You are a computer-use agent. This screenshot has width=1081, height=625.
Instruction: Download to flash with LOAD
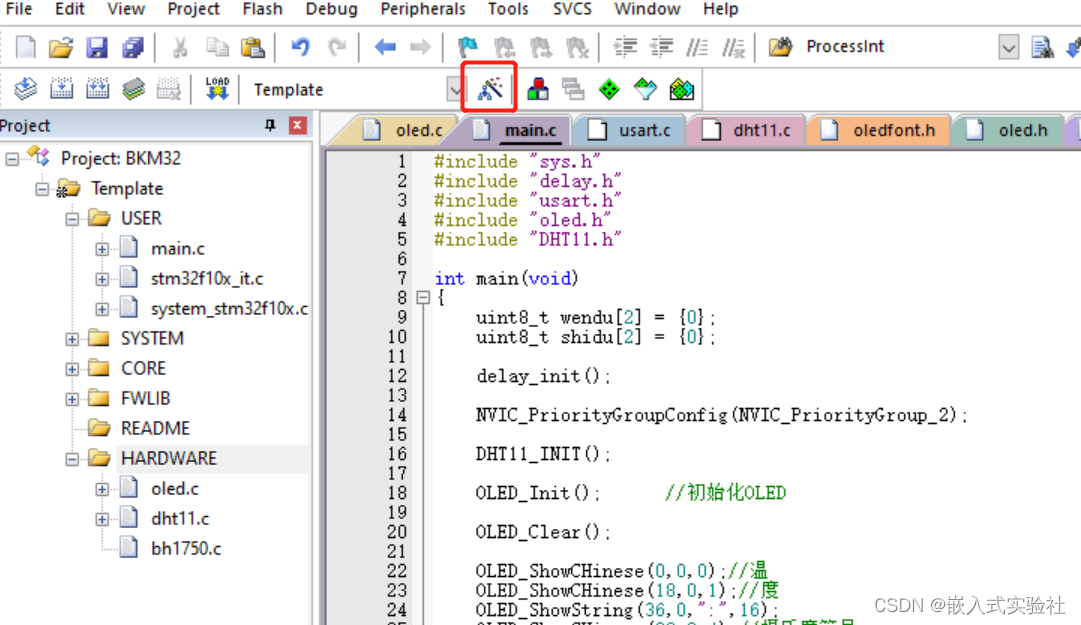pyautogui.click(x=217, y=89)
